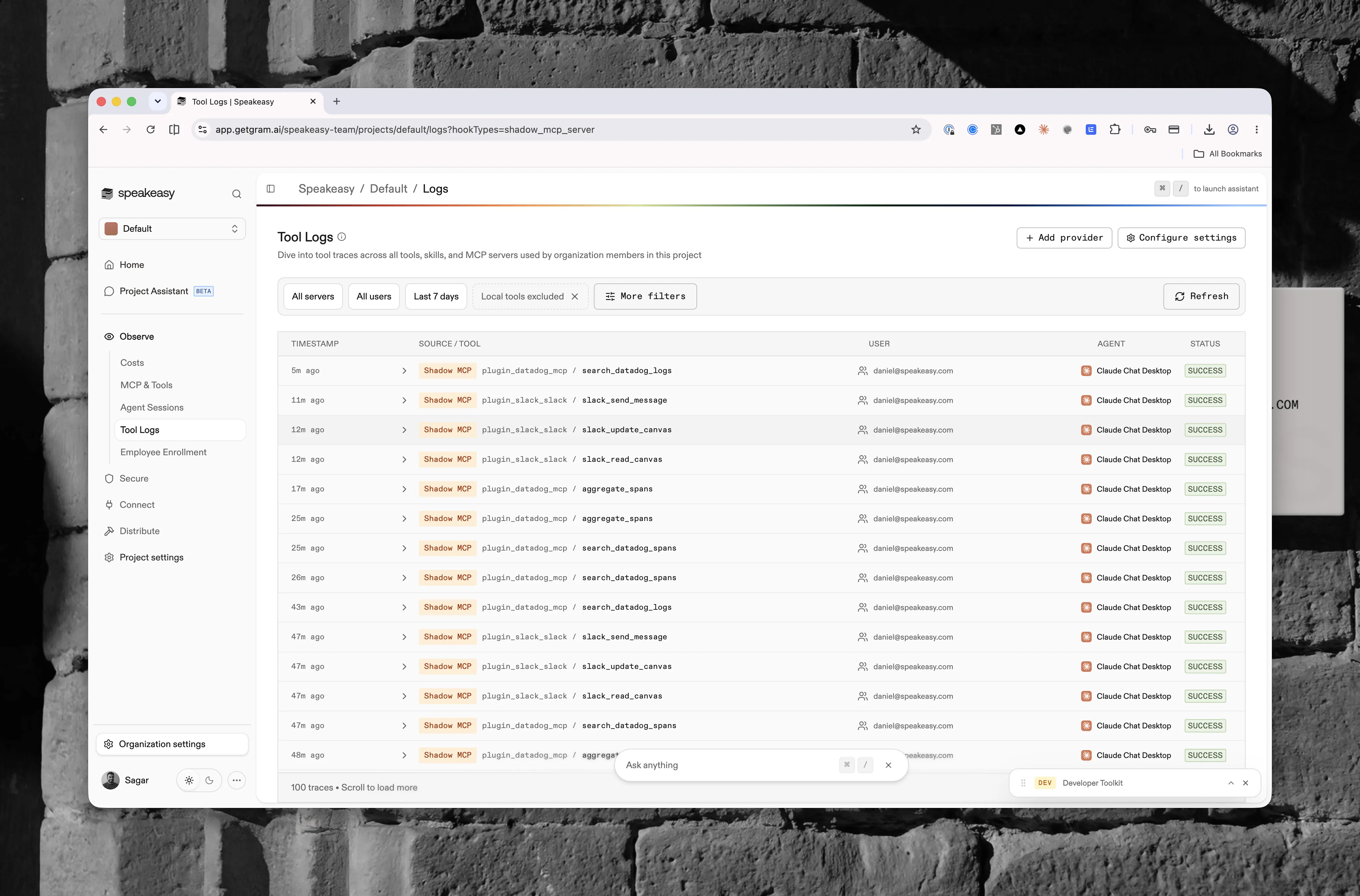Click the Default project color swatch
1360x896 pixels.
point(111,228)
